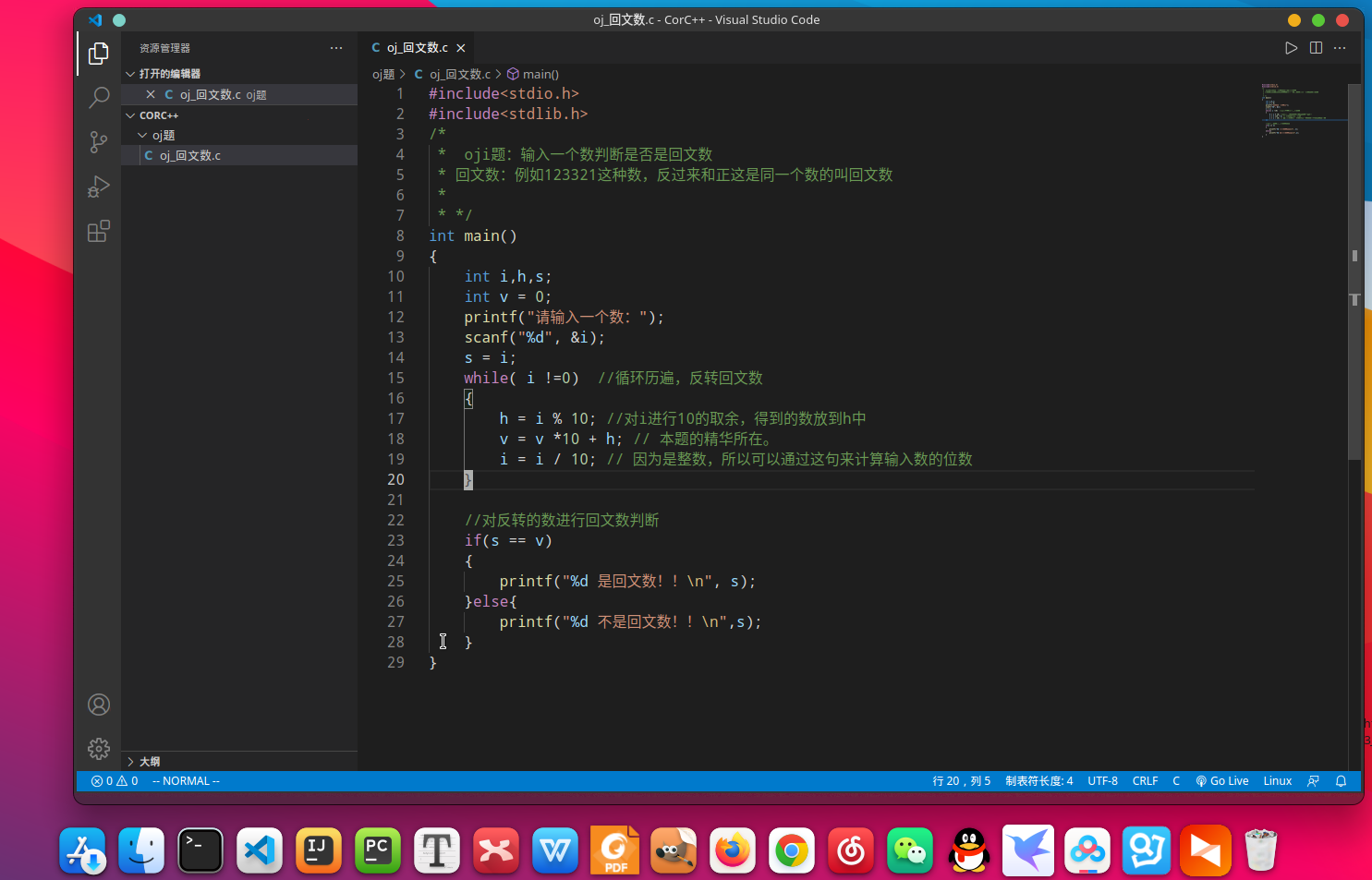
Task: Click the yellow window button in title bar
Action: (x=1294, y=20)
